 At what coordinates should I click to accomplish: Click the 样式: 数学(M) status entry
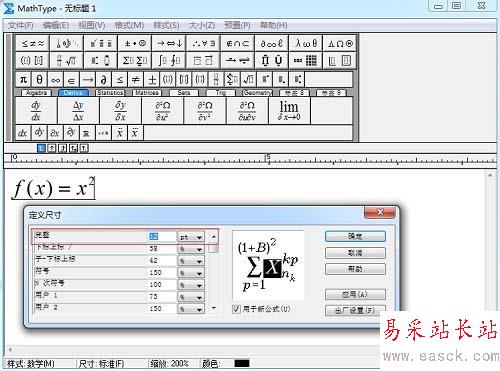click(31, 363)
